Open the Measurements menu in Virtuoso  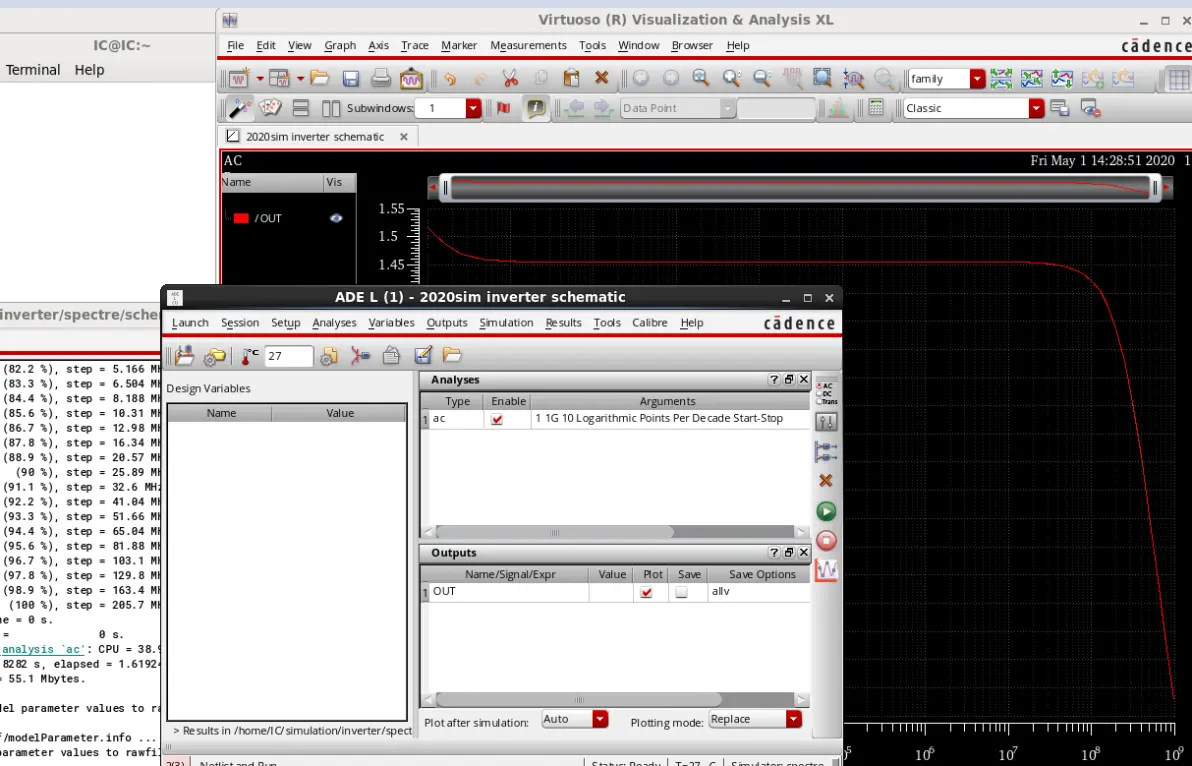coord(528,46)
